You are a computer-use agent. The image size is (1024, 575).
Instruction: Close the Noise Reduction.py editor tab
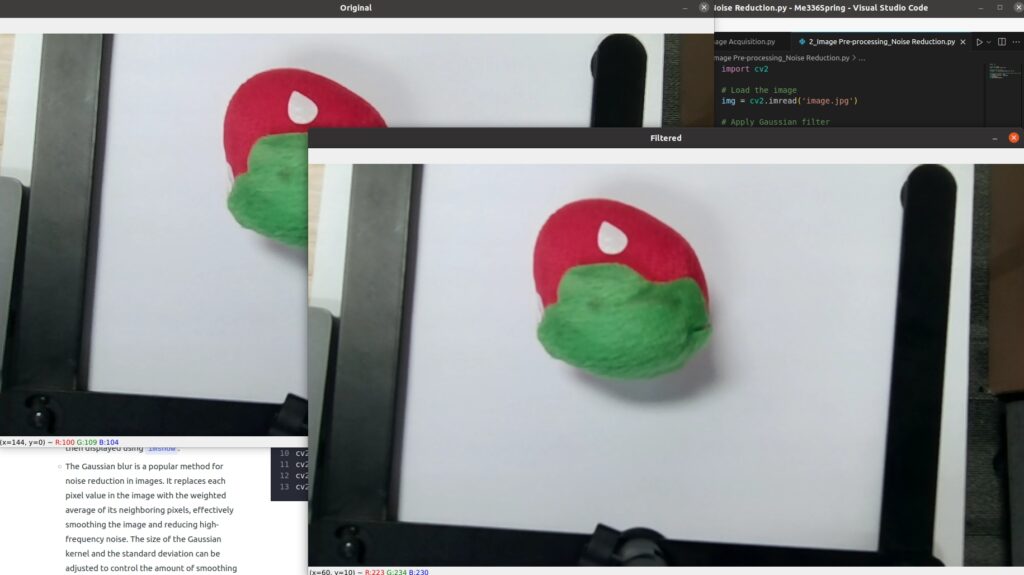(963, 42)
